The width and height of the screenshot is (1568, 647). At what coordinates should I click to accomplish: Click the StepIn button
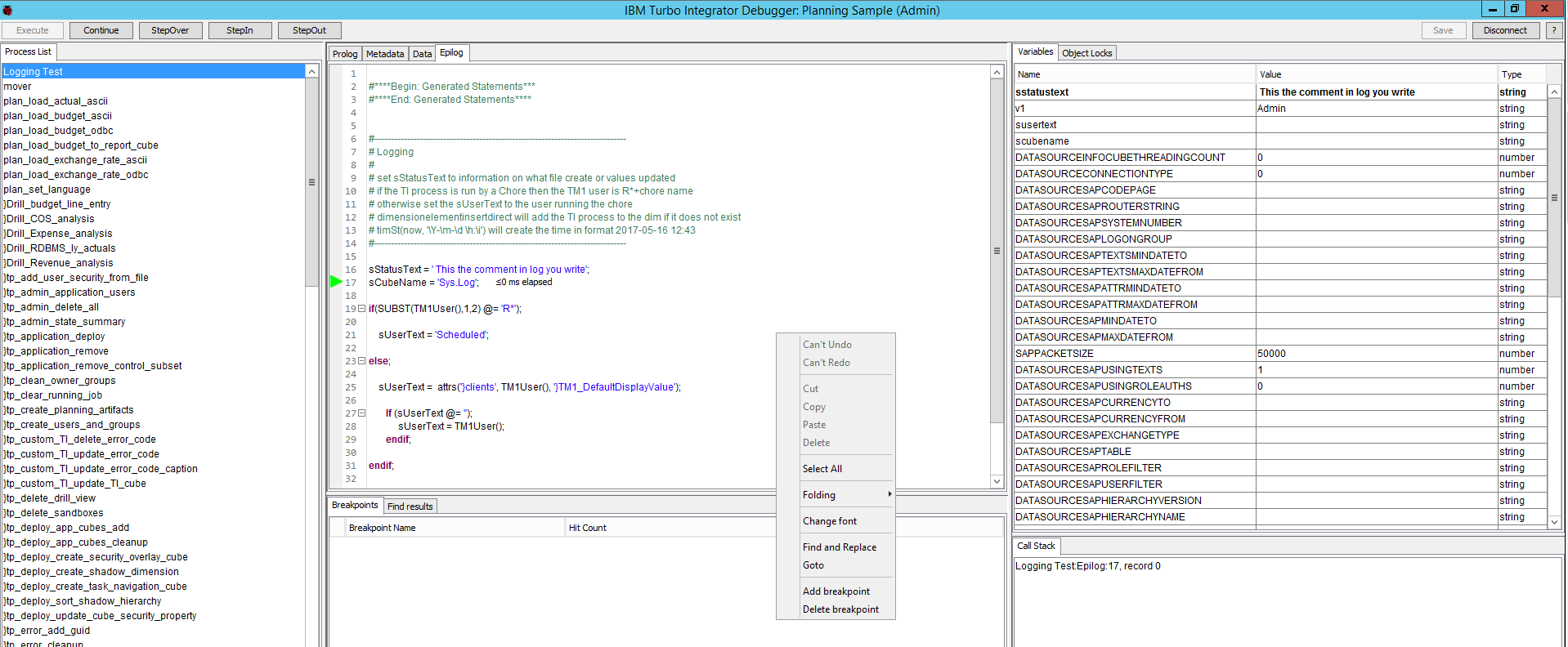coord(240,30)
